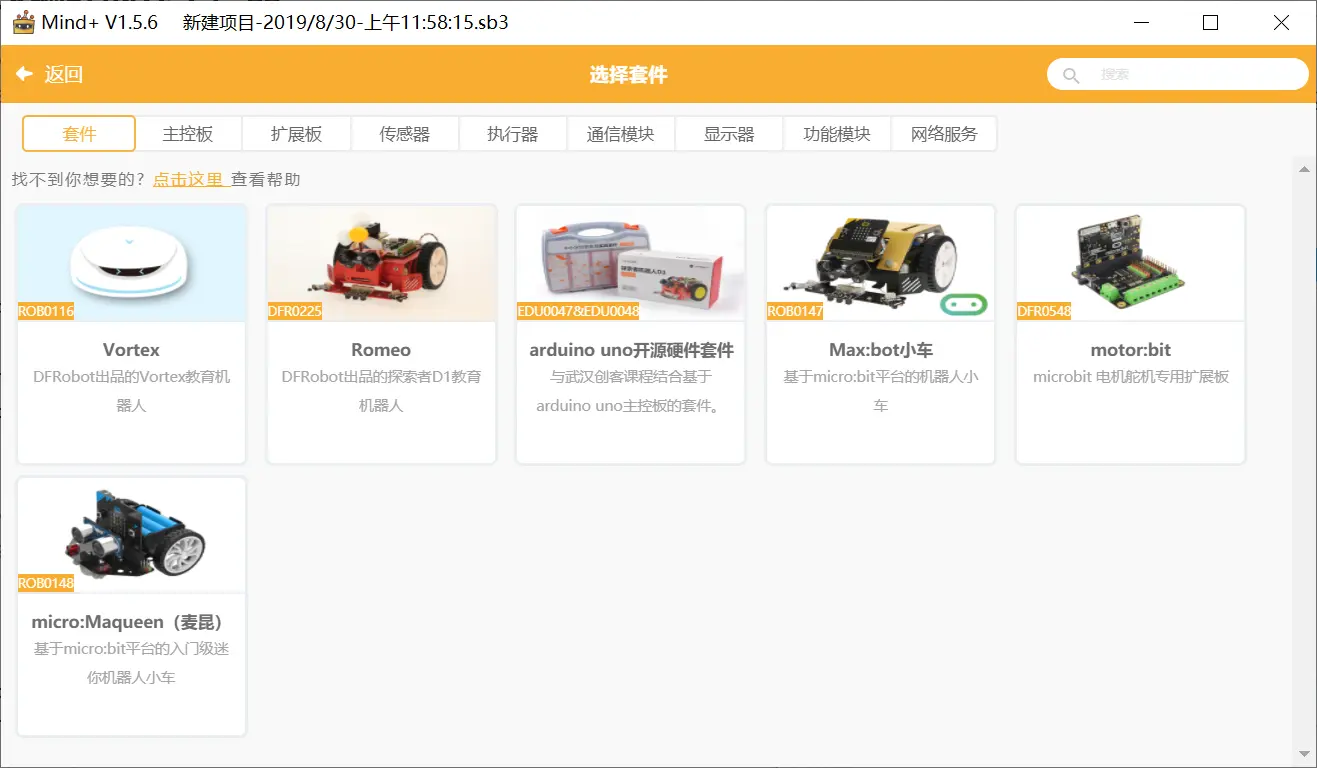The width and height of the screenshot is (1317, 768).
Task: Click the motor:bit title text
Action: click(1130, 350)
